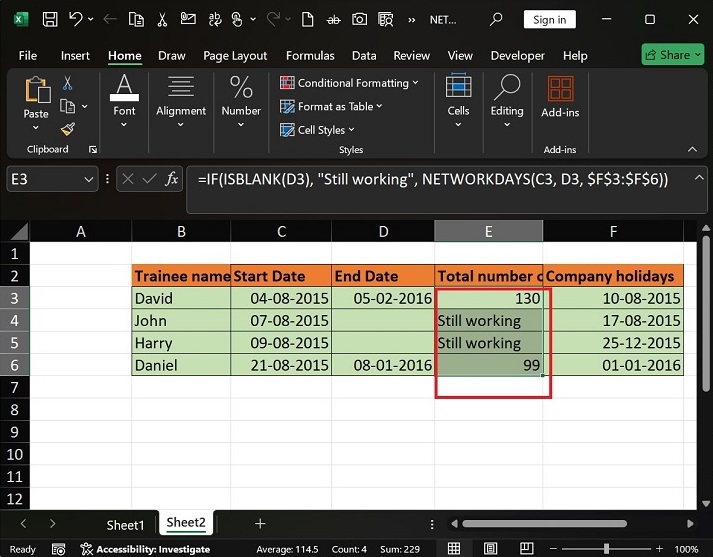
Task: Click the Save icon in title bar
Action: [49, 19]
